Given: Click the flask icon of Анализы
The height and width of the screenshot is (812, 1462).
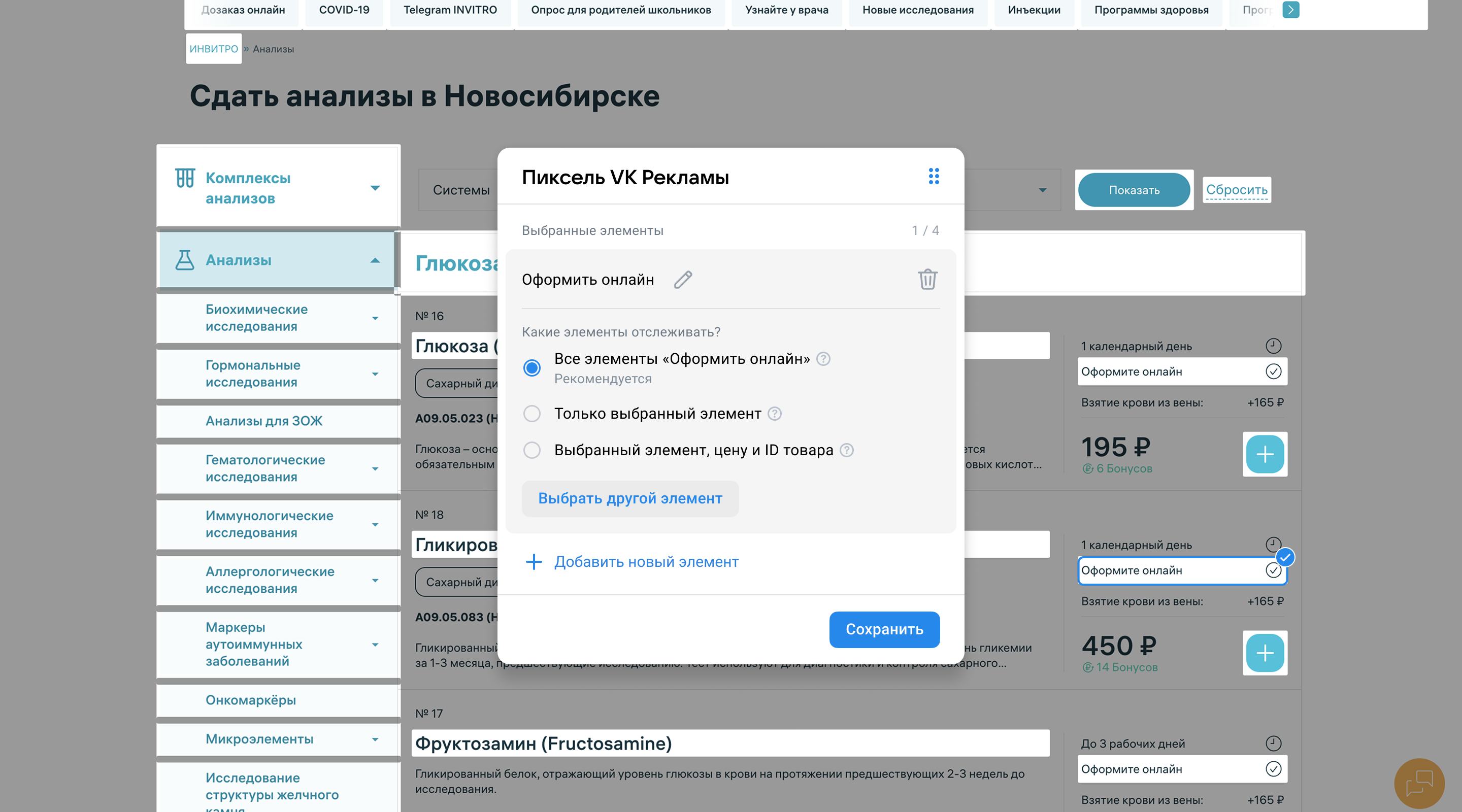Looking at the screenshot, I should tap(184, 260).
